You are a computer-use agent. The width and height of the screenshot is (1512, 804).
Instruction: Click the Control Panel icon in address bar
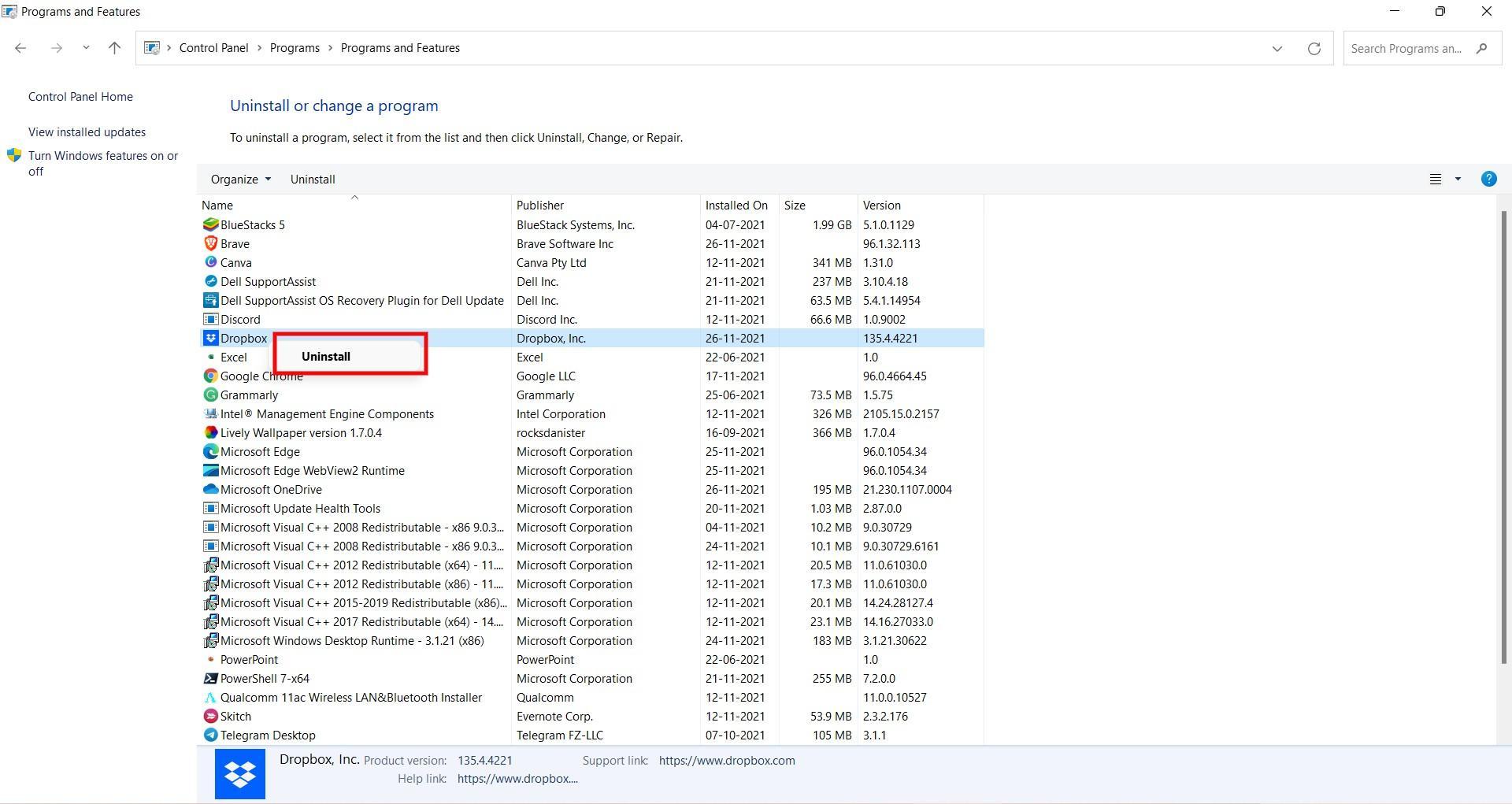tap(152, 48)
